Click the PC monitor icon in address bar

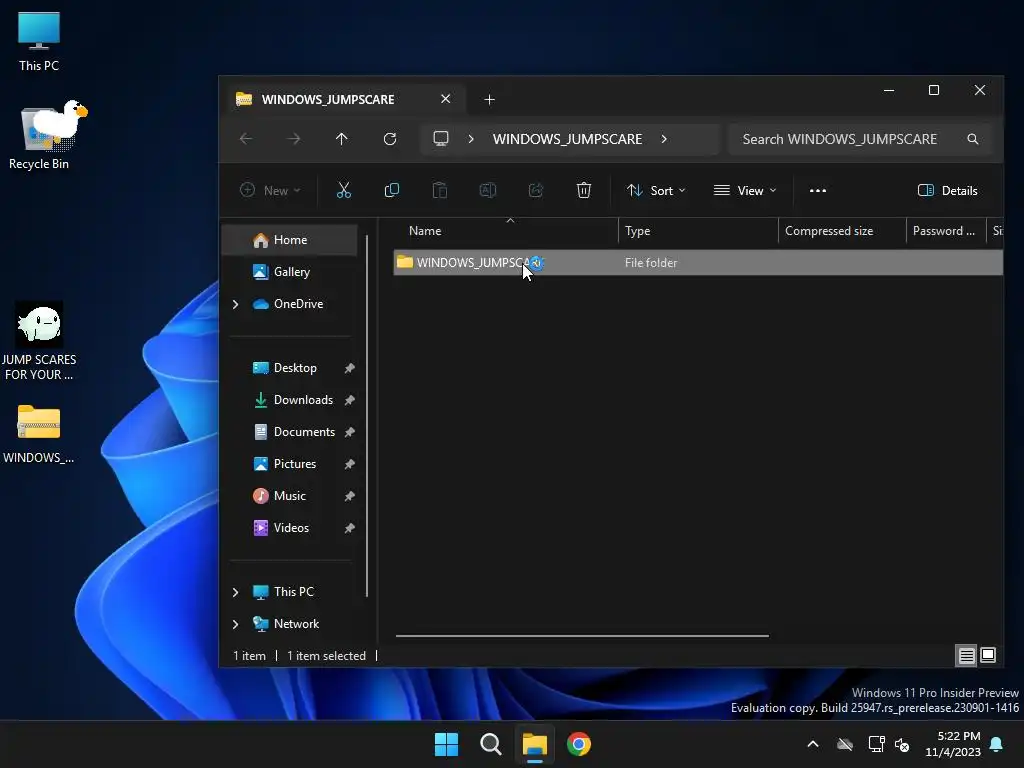441,138
